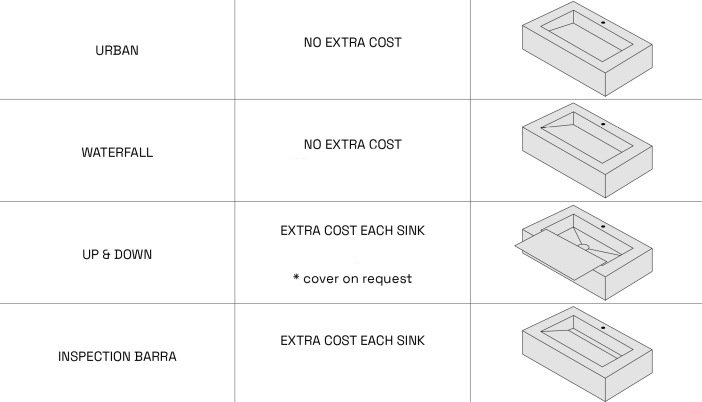Image resolution: width=702 pixels, height=402 pixels.
Task: Choose the INSPECTION BARRA model label
Action: click(x=117, y=356)
